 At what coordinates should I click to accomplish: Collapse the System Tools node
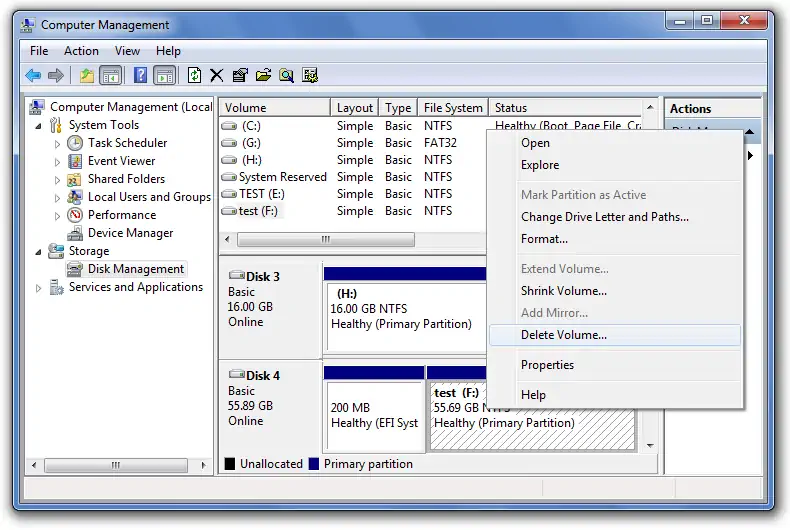(38, 125)
